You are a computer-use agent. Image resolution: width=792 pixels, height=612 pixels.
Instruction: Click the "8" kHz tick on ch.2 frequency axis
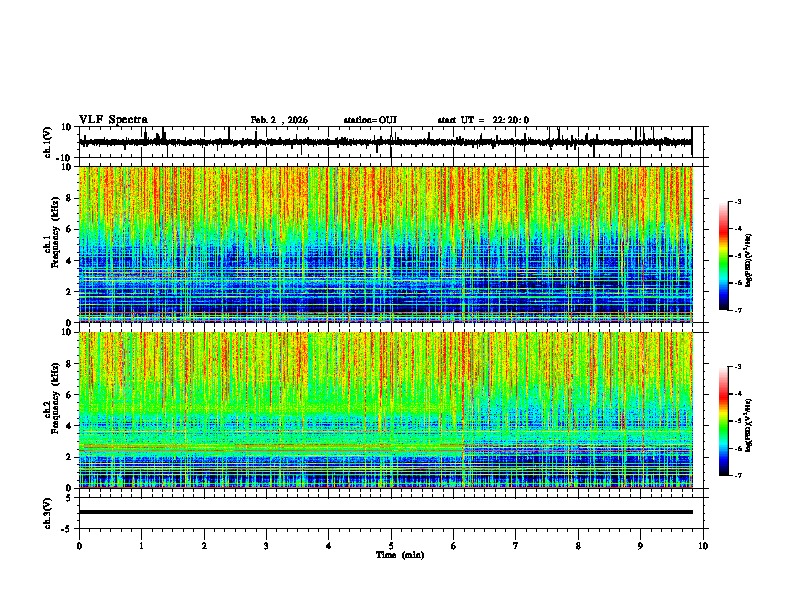coord(69,364)
